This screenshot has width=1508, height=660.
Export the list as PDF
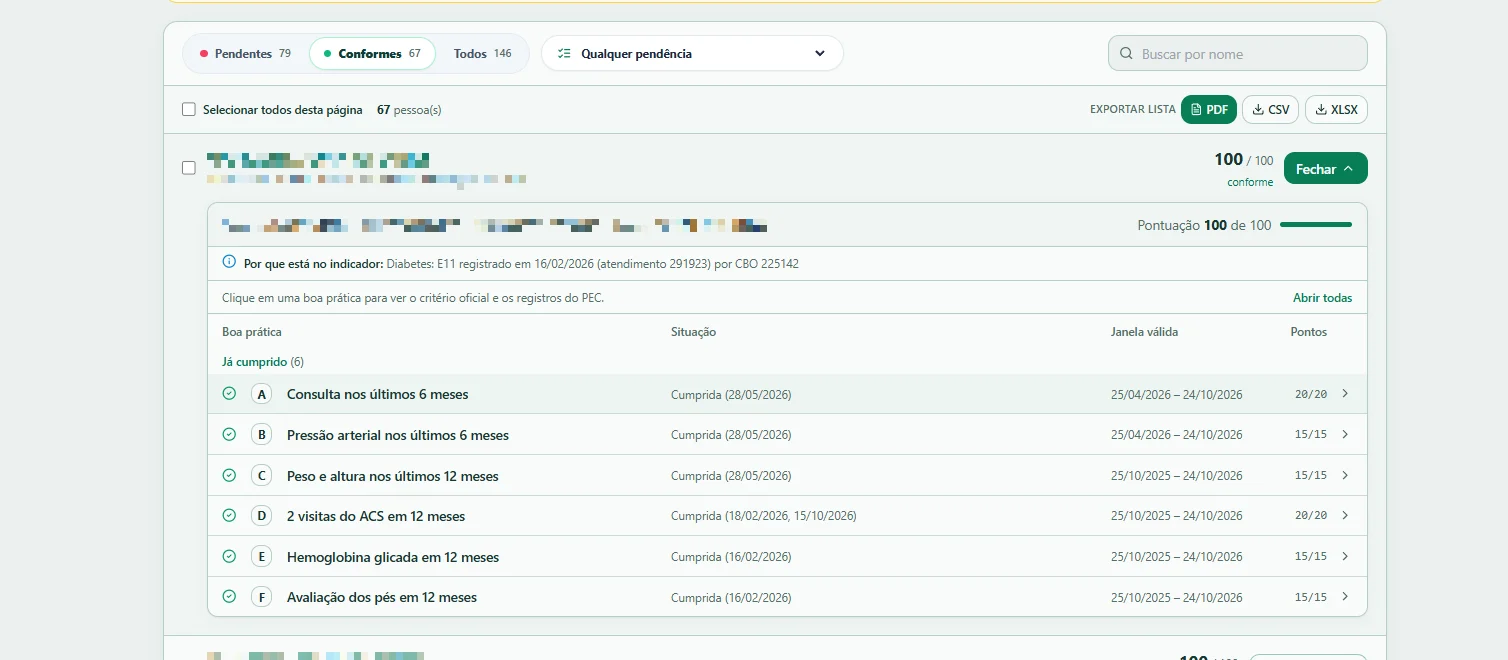[1209, 110]
